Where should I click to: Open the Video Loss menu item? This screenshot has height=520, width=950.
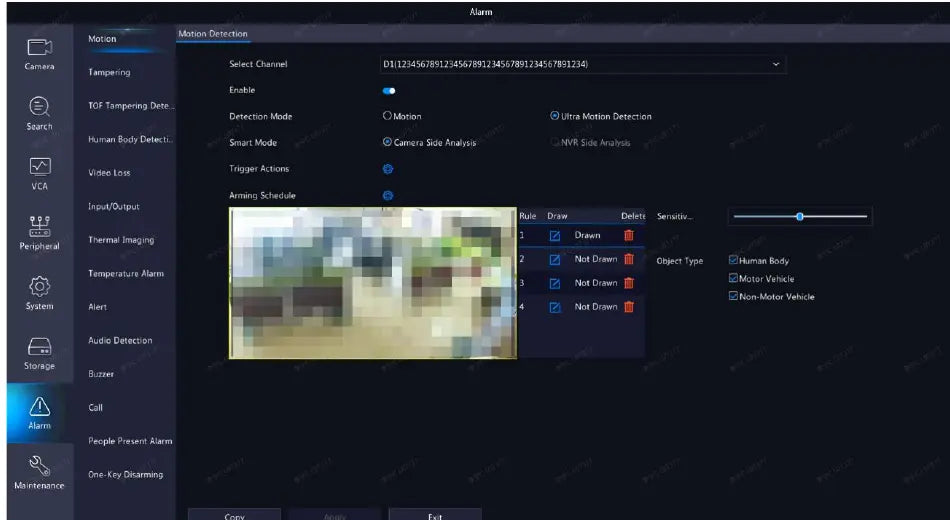coord(109,173)
